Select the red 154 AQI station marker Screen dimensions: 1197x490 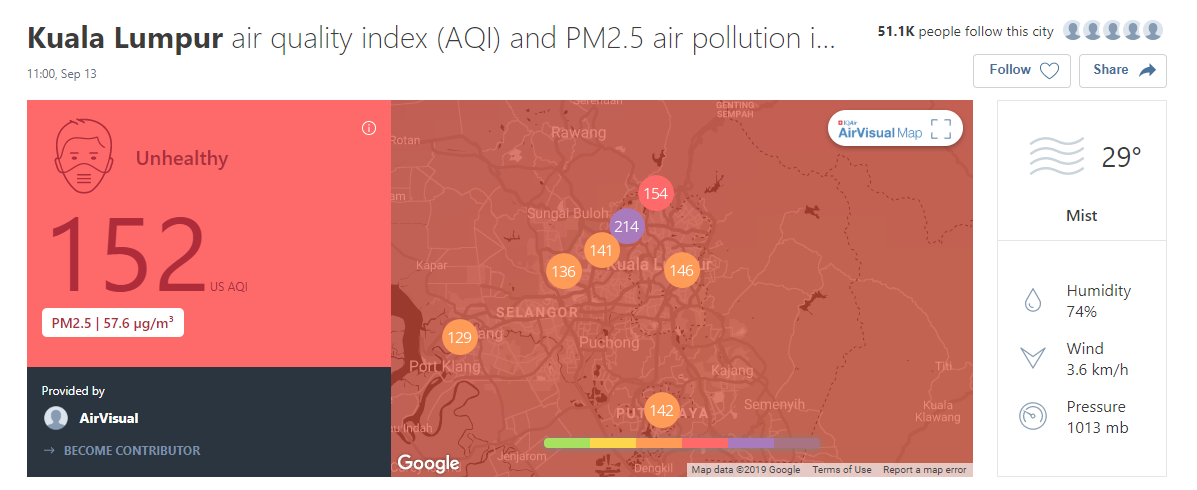click(x=656, y=193)
